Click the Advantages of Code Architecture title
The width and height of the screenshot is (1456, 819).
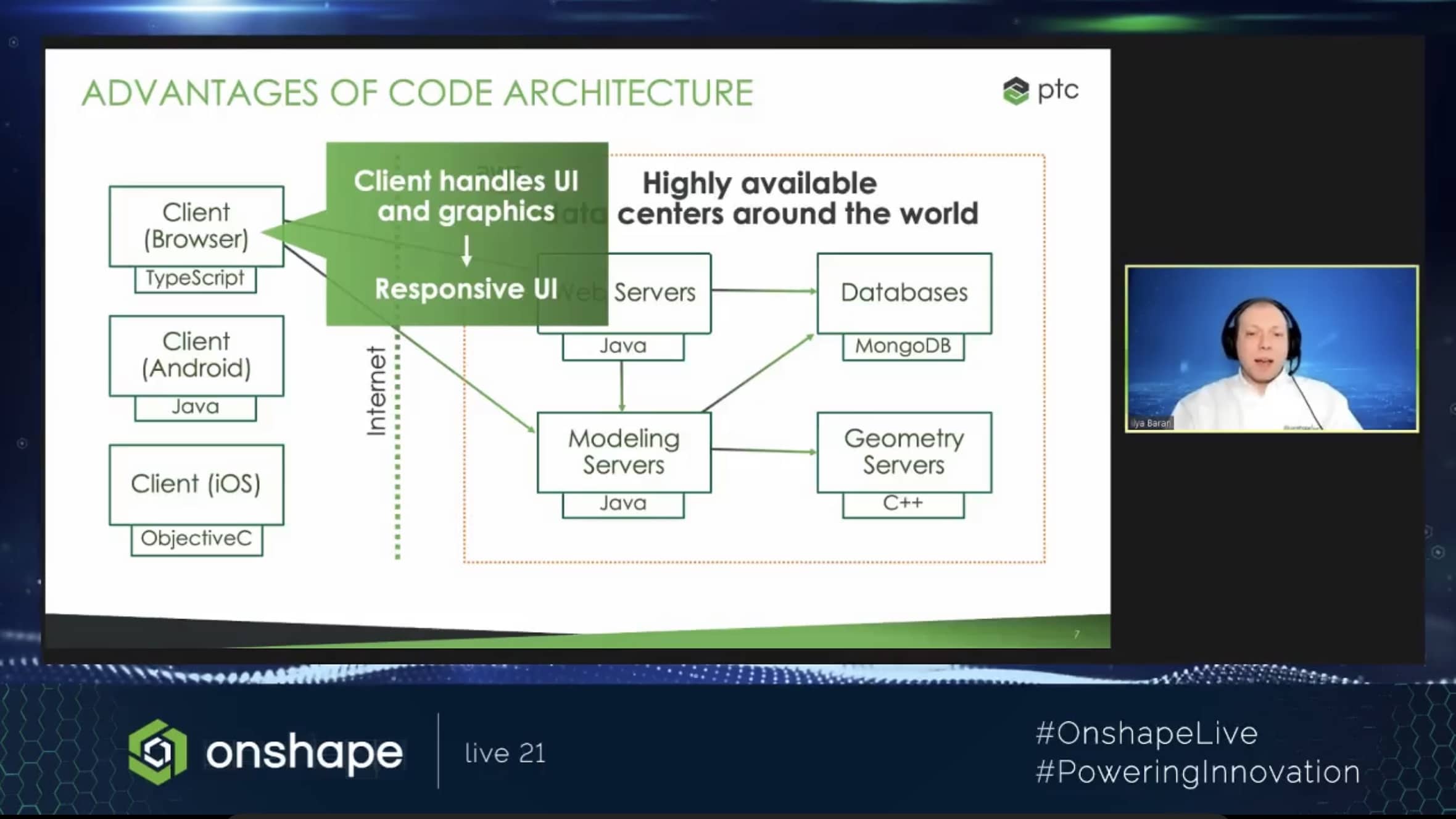click(417, 93)
